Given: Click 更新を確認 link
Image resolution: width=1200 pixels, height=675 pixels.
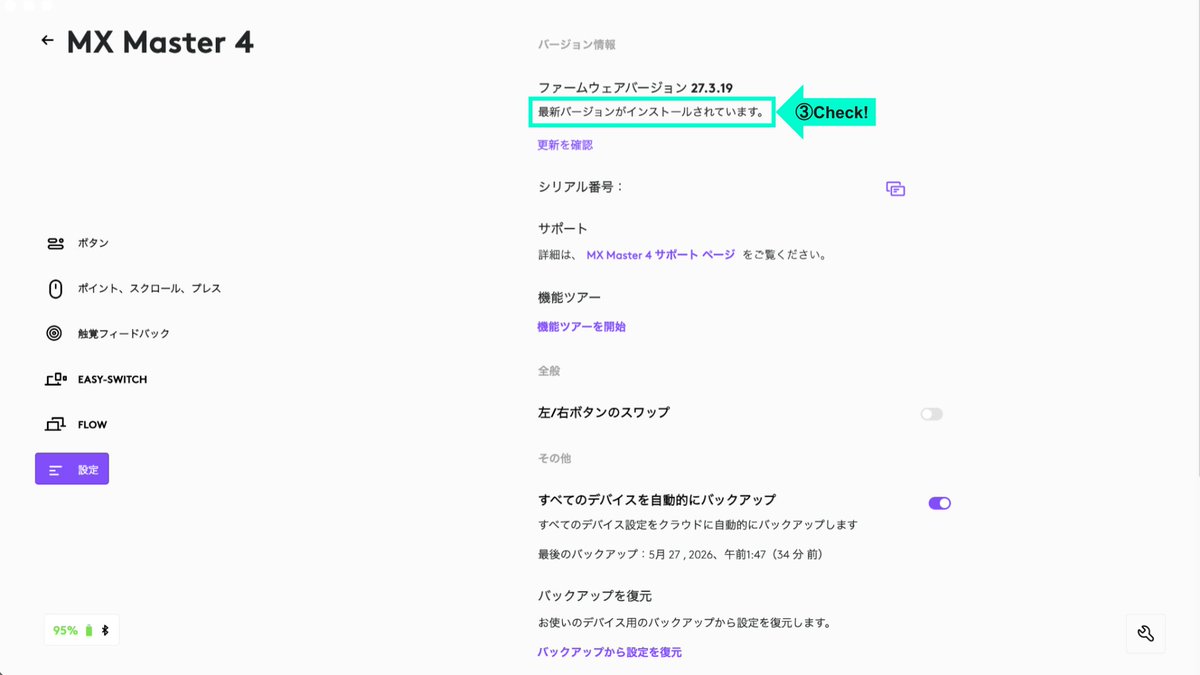Looking at the screenshot, I should (565, 145).
